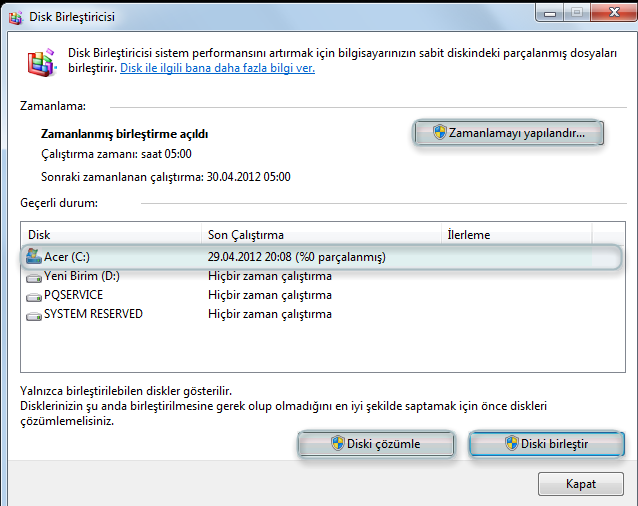Select the SYSTEM RESERVED disk row
Viewport: 638px width, 506px height.
pos(321,314)
